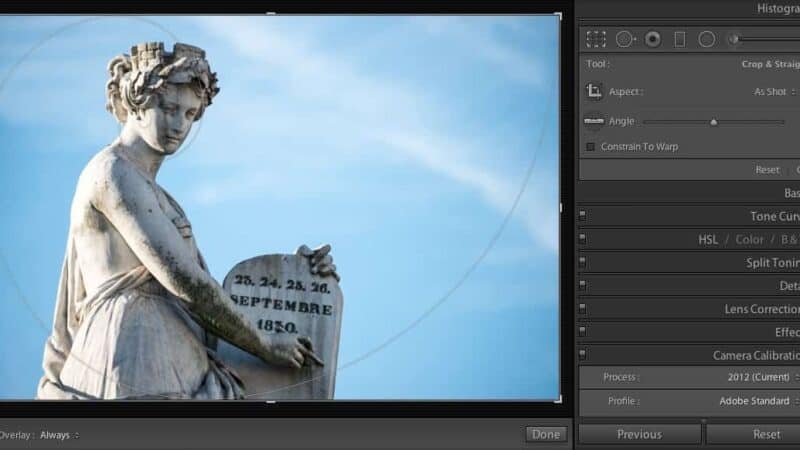800x450 pixels.
Task: Click the 'Tool :' label text
Action: coord(598,64)
